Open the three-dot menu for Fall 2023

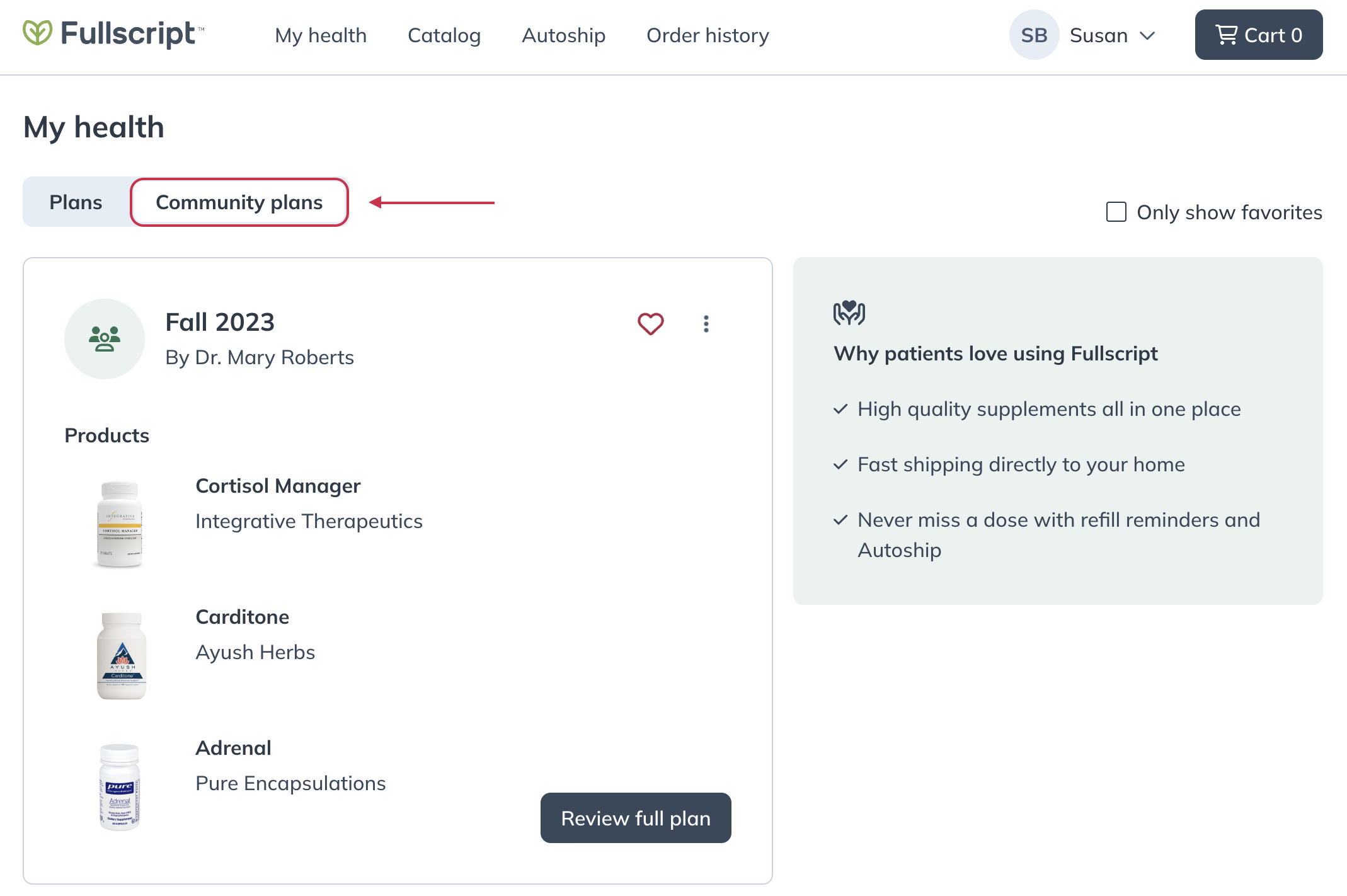click(x=706, y=324)
